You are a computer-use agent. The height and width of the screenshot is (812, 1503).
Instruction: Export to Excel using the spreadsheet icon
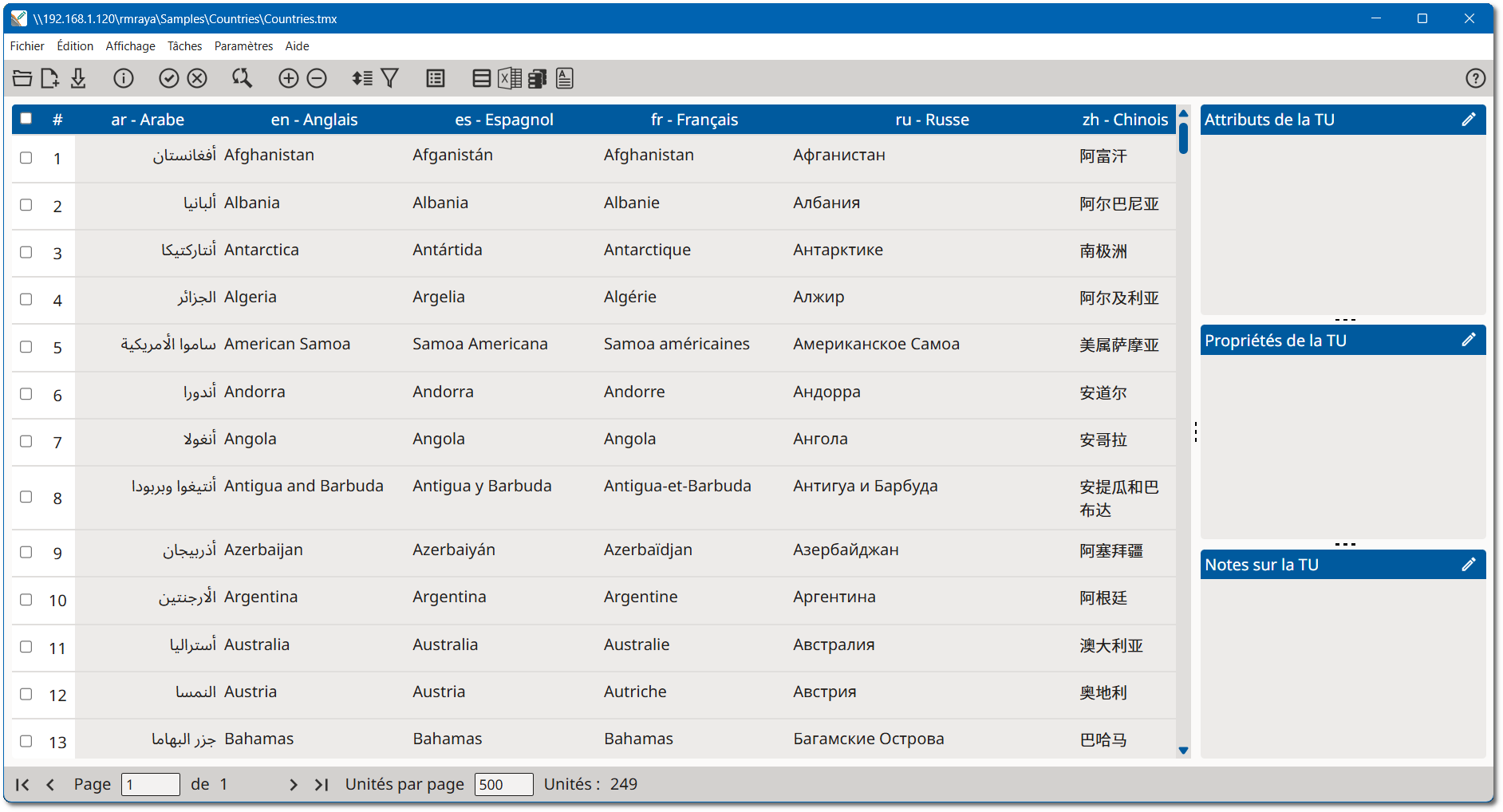click(510, 78)
